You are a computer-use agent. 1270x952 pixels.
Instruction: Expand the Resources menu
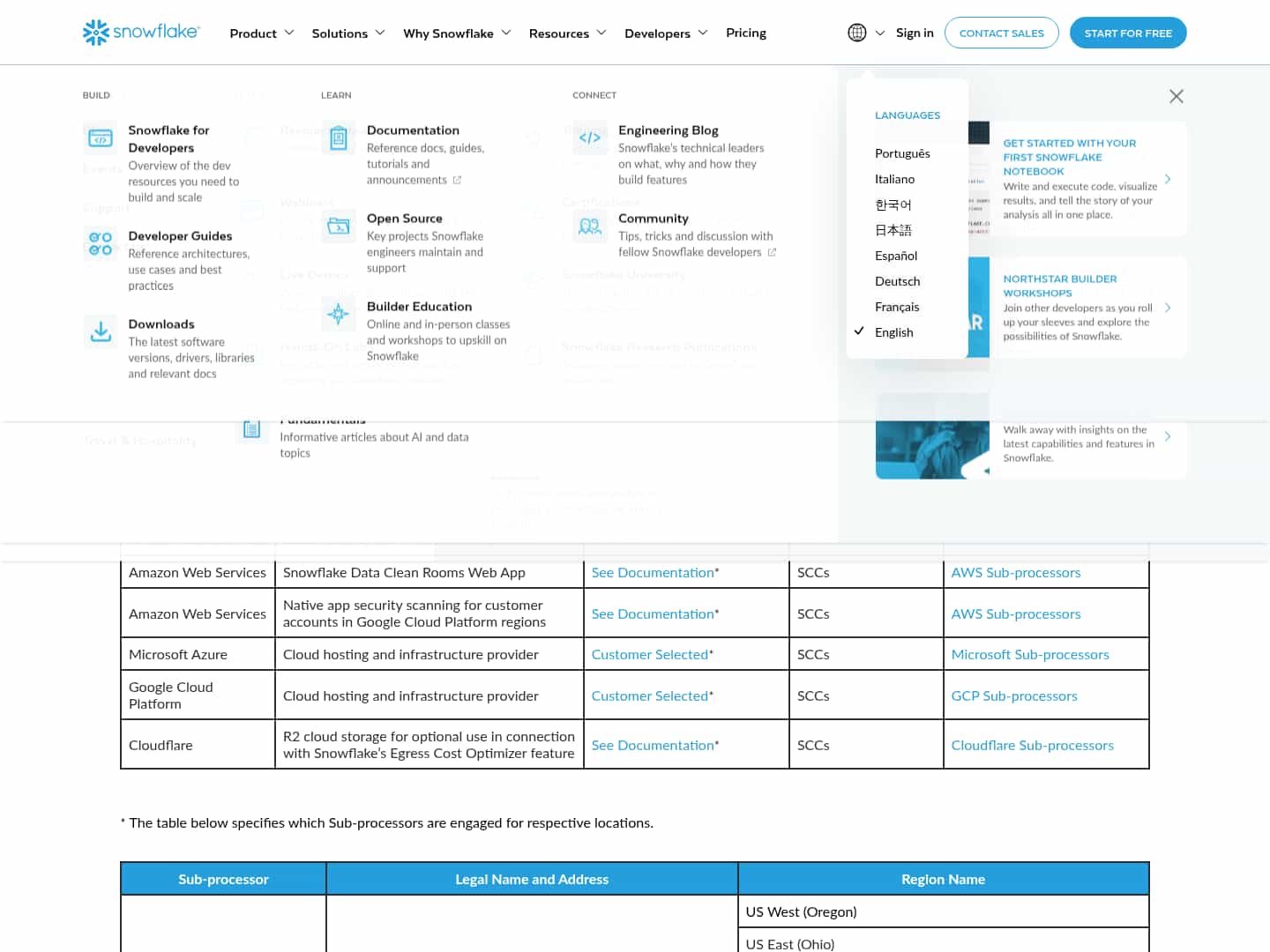coord(568,33)
